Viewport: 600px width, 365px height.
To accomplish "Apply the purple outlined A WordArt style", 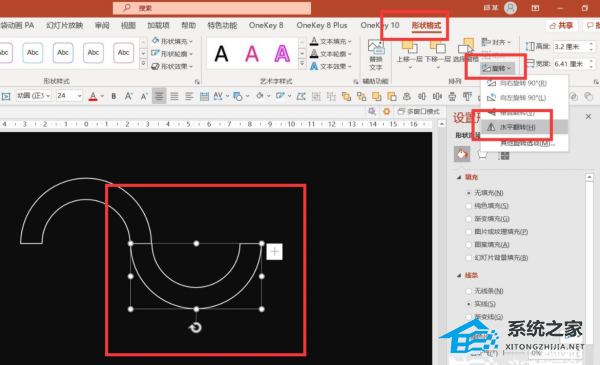I will (282, 54).
